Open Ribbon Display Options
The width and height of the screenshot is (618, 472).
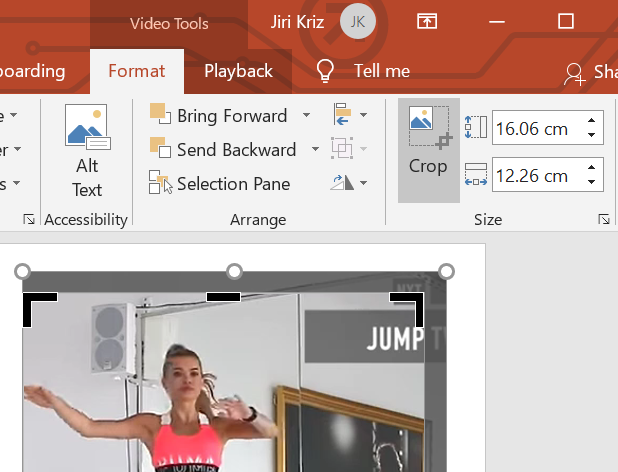[x=427, y=21]
